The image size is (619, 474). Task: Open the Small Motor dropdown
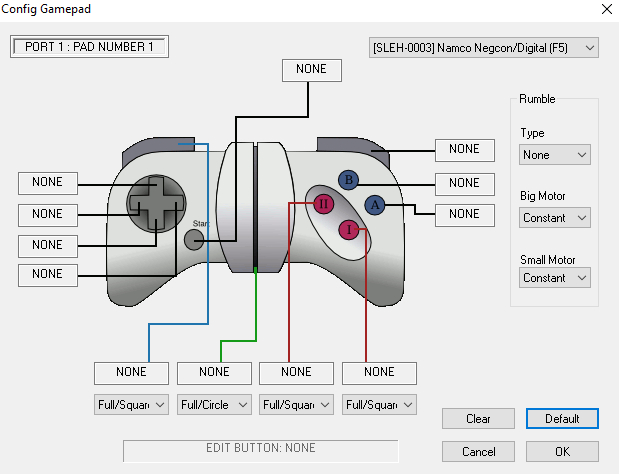(555, 278)
